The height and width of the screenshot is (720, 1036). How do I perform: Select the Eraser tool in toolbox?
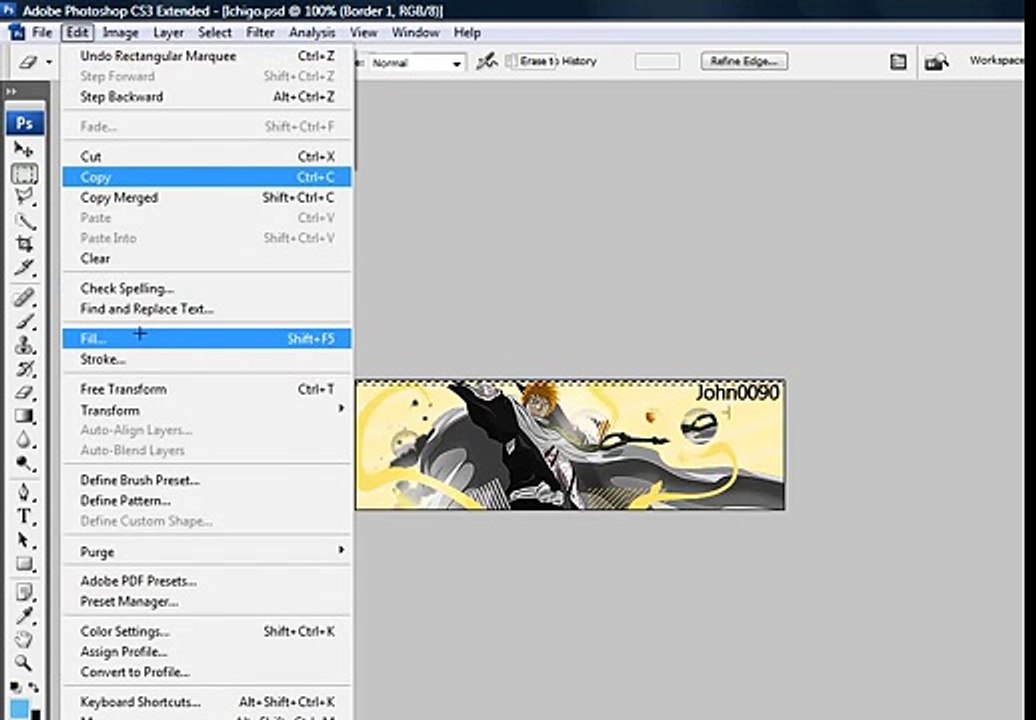24,392
